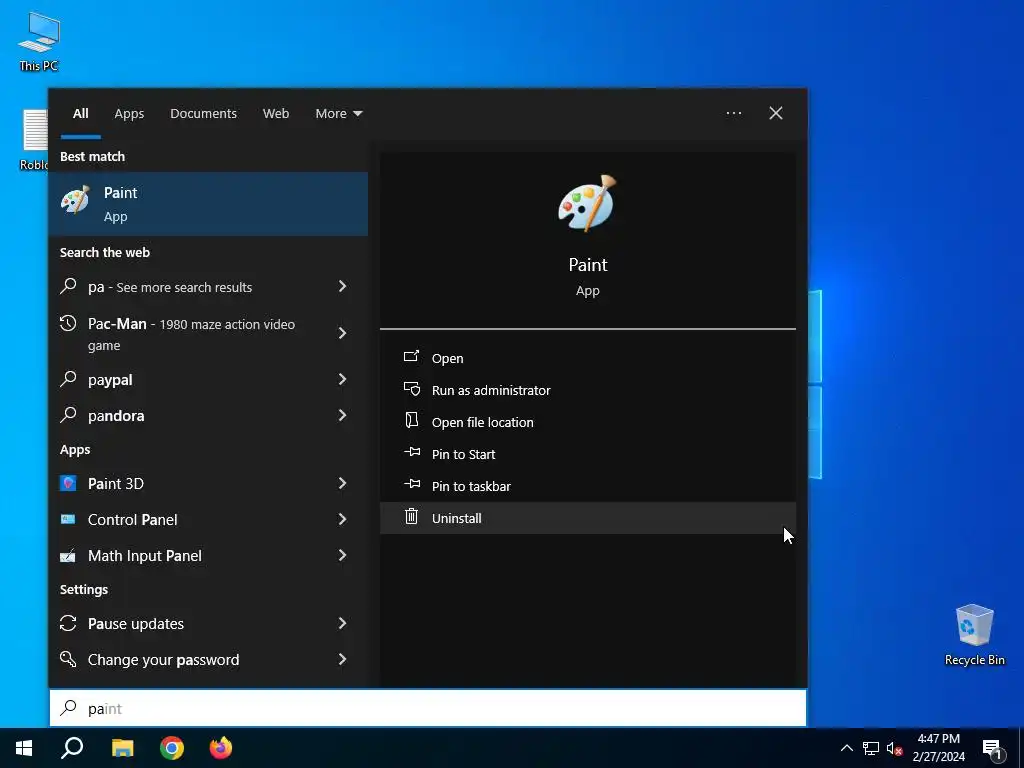Expand the Pause updates arrow

[x=342, y=623]
